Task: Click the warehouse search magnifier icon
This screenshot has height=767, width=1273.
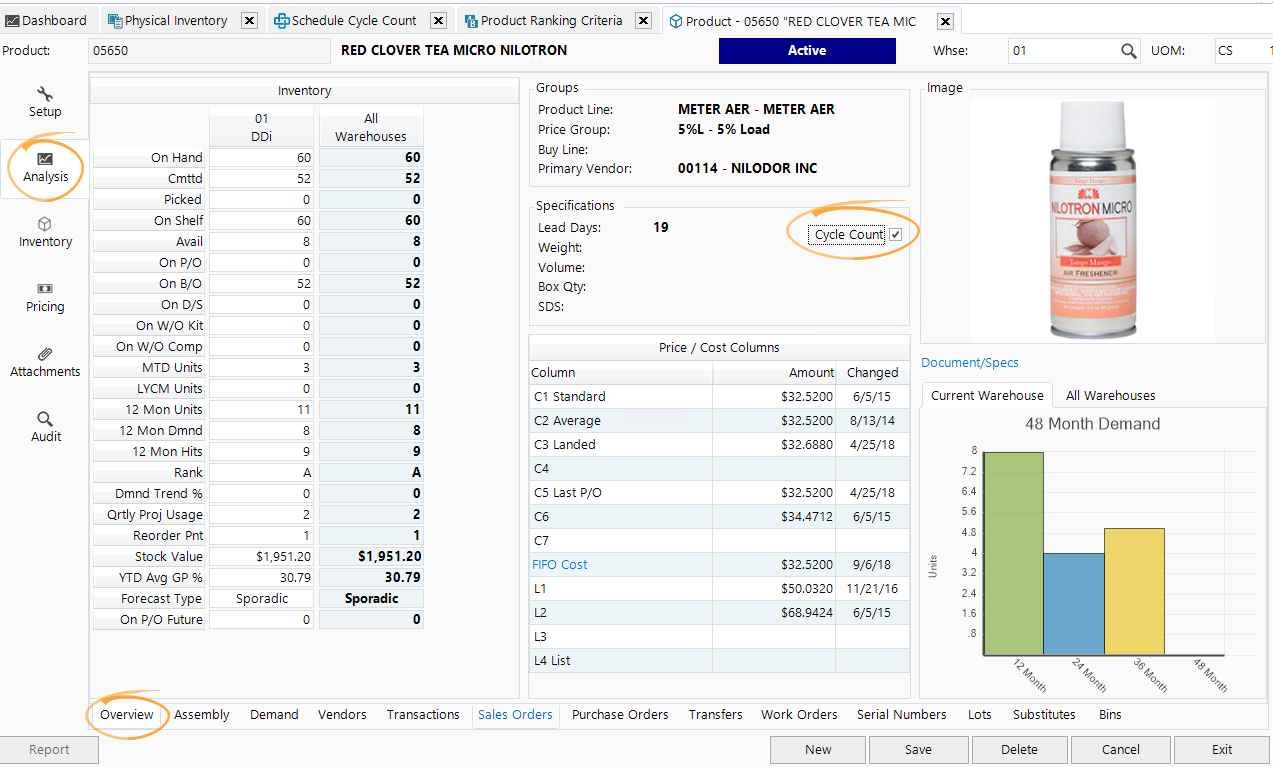Action: pyautogui.click(x=1128, y=50)
